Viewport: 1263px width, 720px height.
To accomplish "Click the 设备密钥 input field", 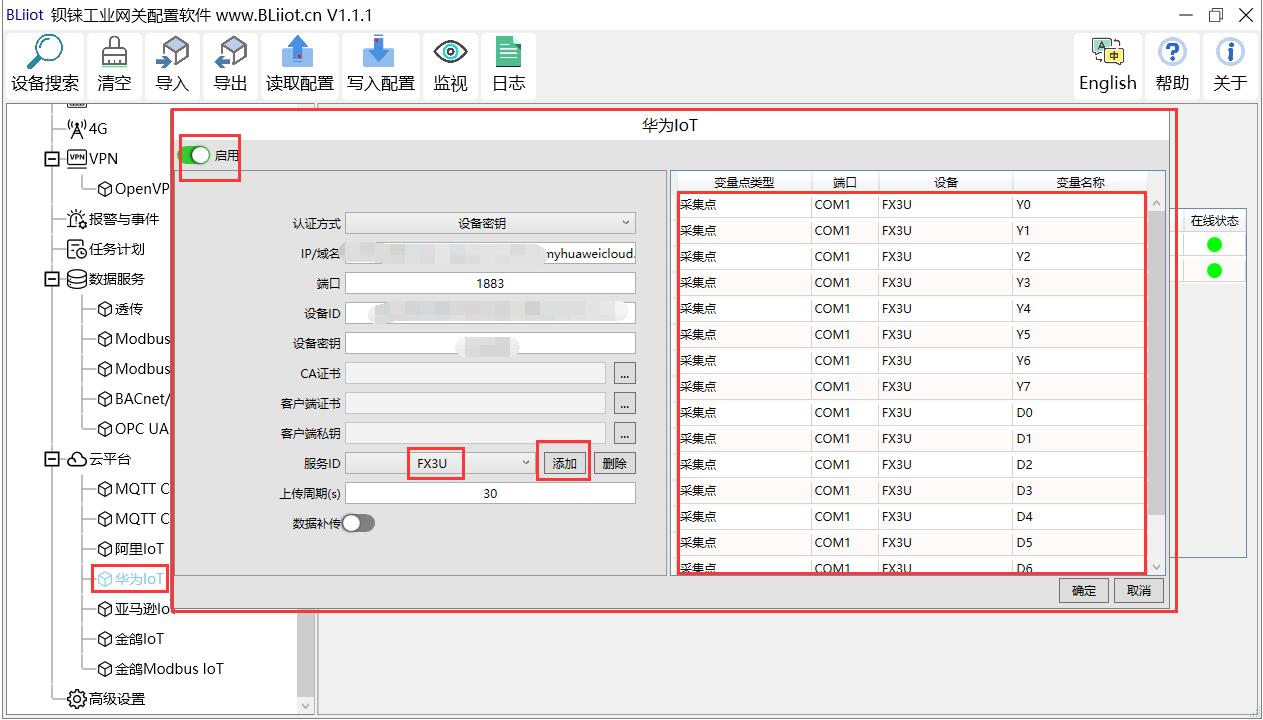I will 490,343.
